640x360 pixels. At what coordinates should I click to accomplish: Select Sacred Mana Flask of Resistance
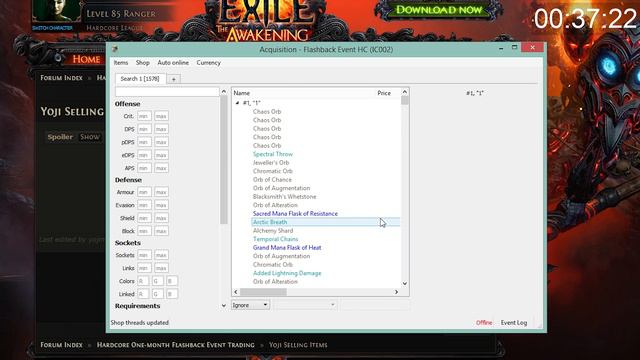click(295, 213)
